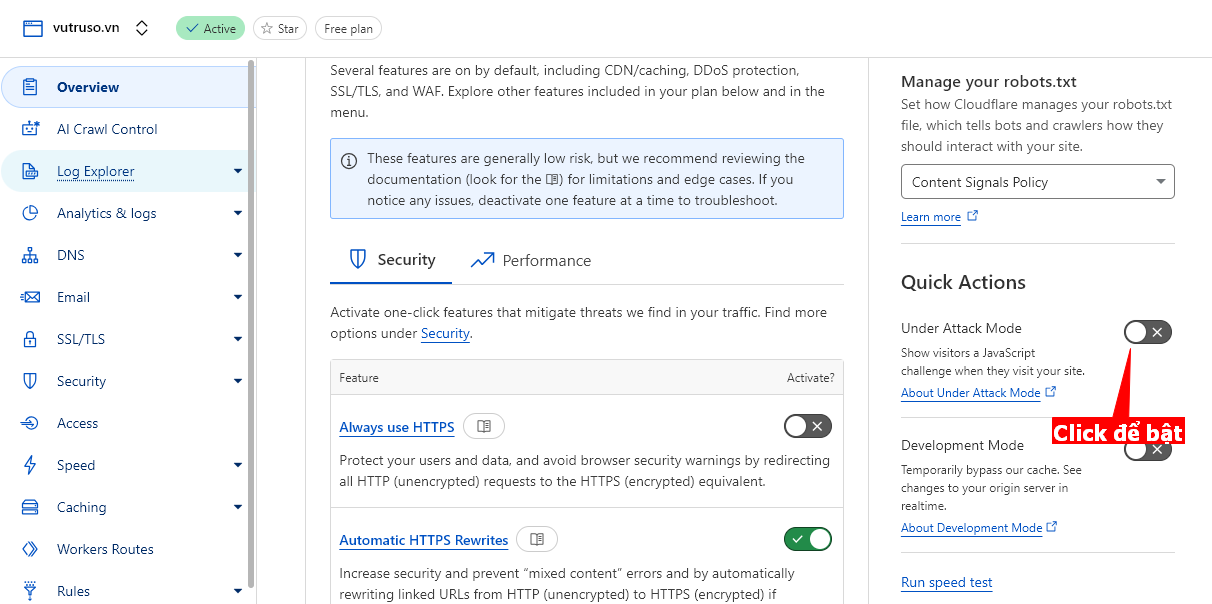Click the Run speed test link
Image resolution: width=1212 pixels, height=604 pixels.
click(946, 583)
